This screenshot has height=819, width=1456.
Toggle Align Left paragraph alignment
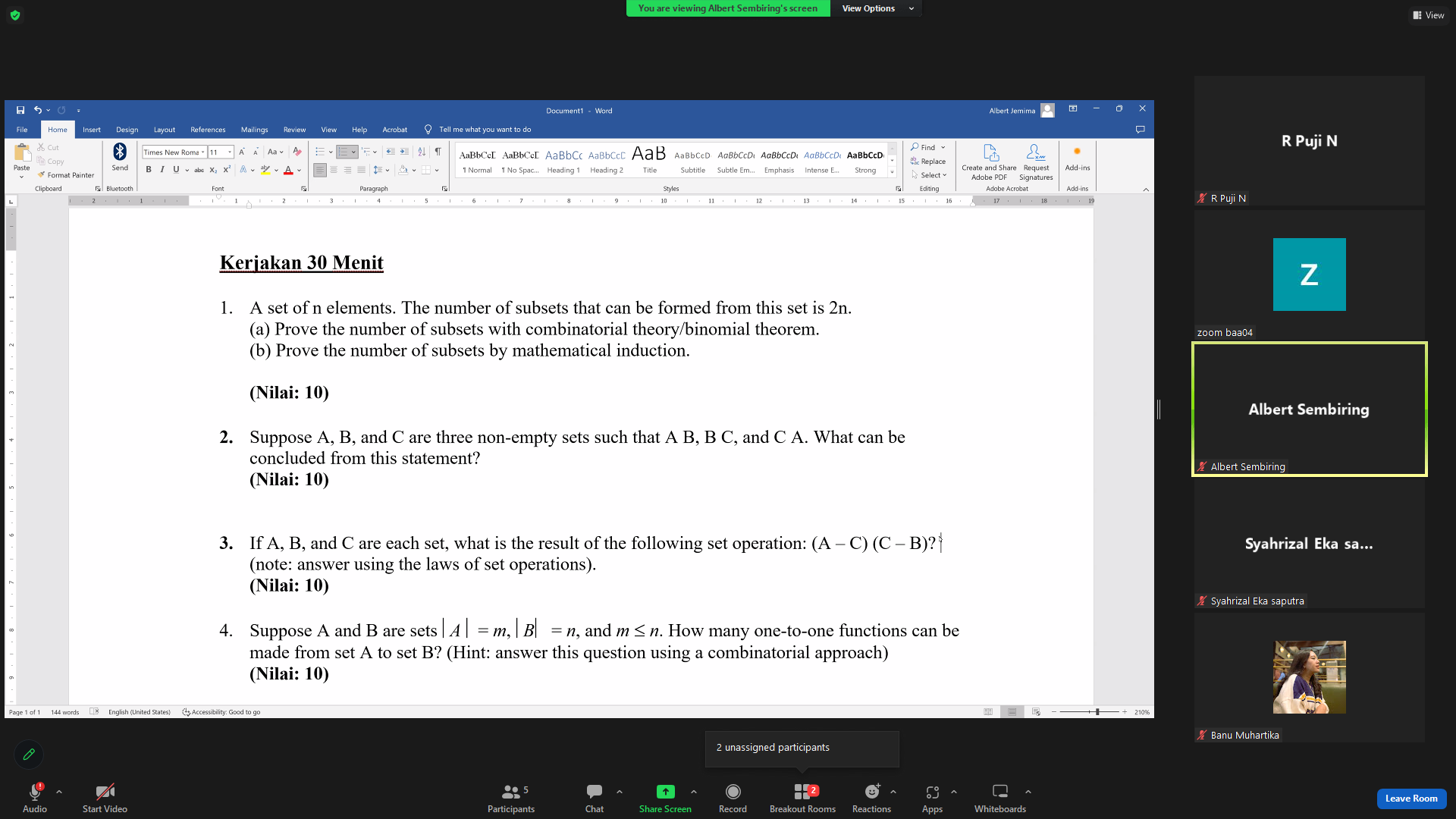click(320, 170)
